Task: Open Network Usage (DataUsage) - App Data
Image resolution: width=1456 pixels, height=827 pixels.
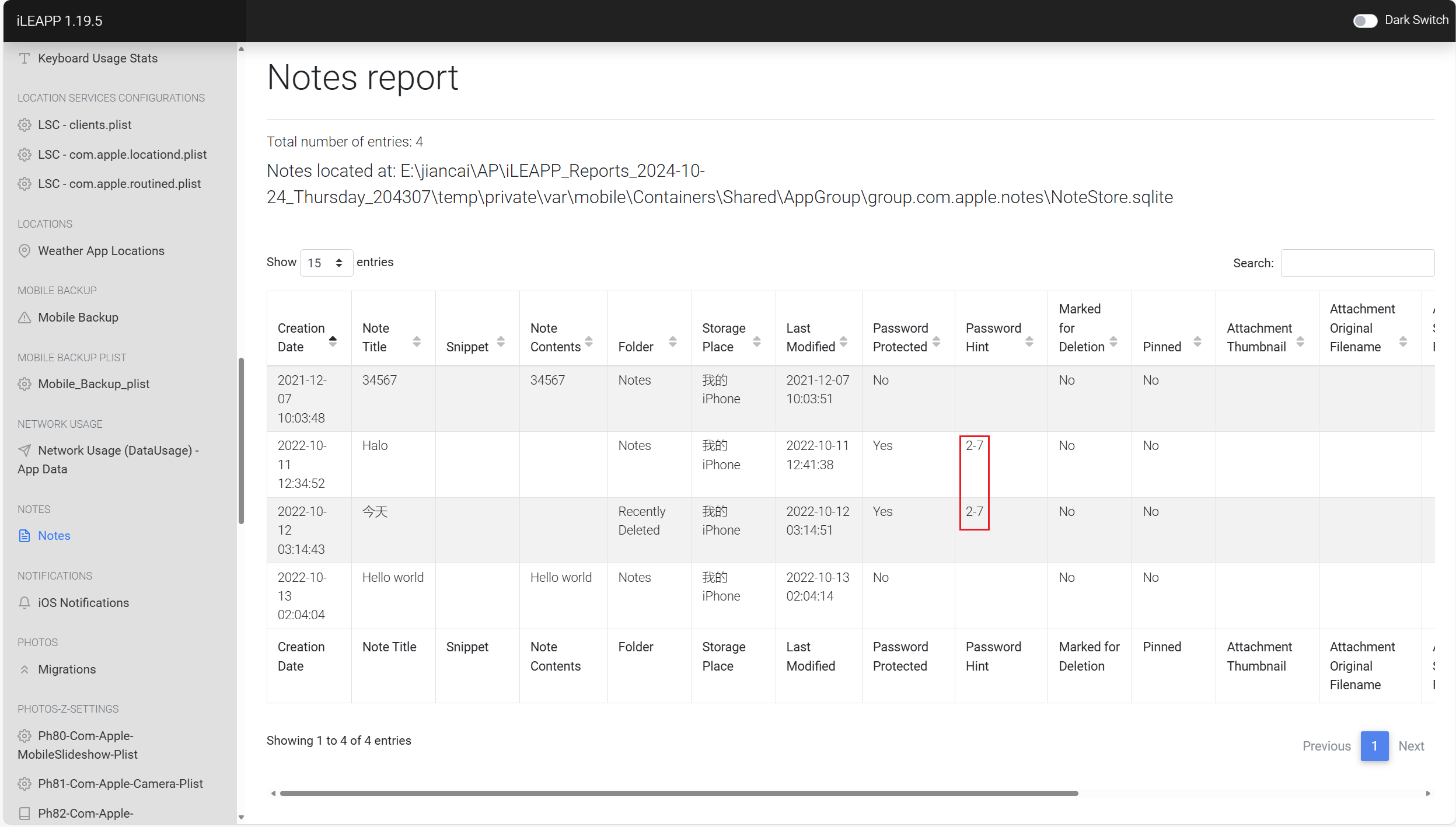Action: tap(108, 460)
